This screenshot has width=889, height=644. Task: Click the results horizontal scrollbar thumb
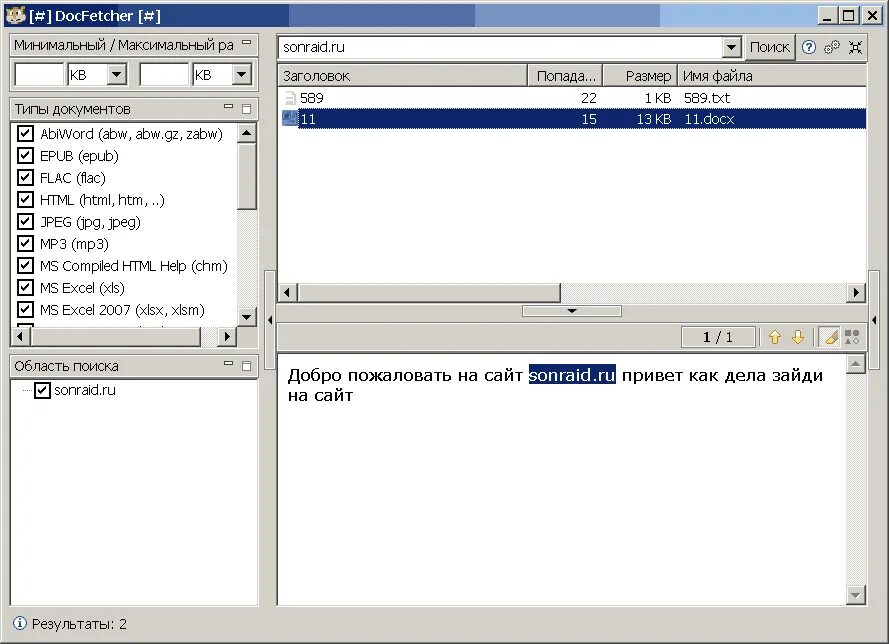pyautogui.click(x=429, y=293)
